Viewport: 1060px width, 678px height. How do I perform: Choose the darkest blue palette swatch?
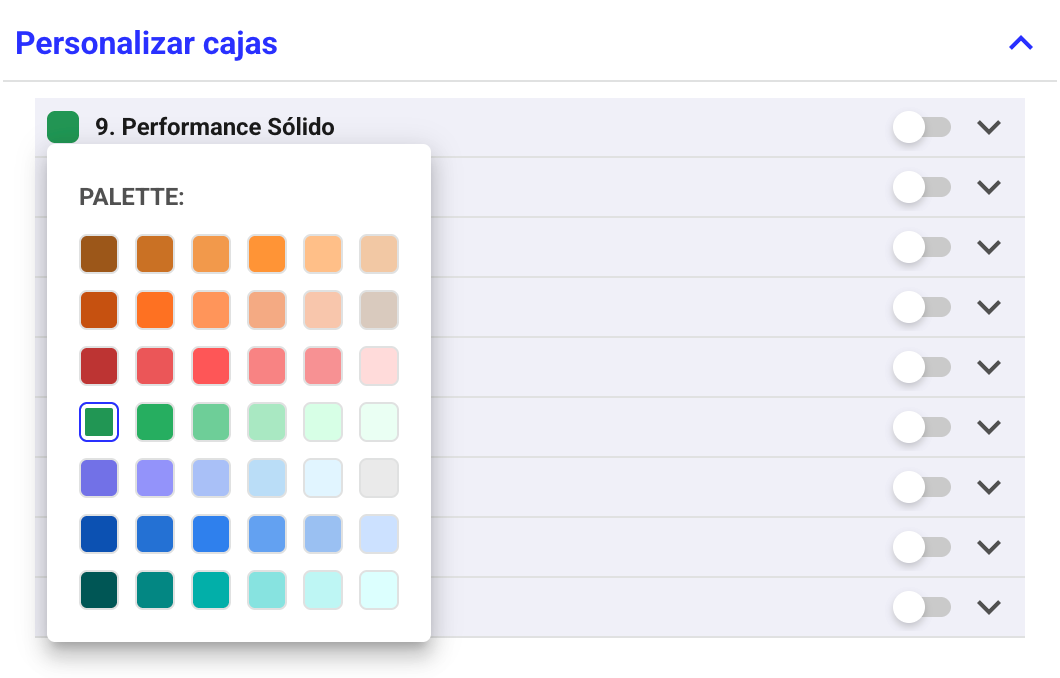pyautogui.click(x=99, y=534)
